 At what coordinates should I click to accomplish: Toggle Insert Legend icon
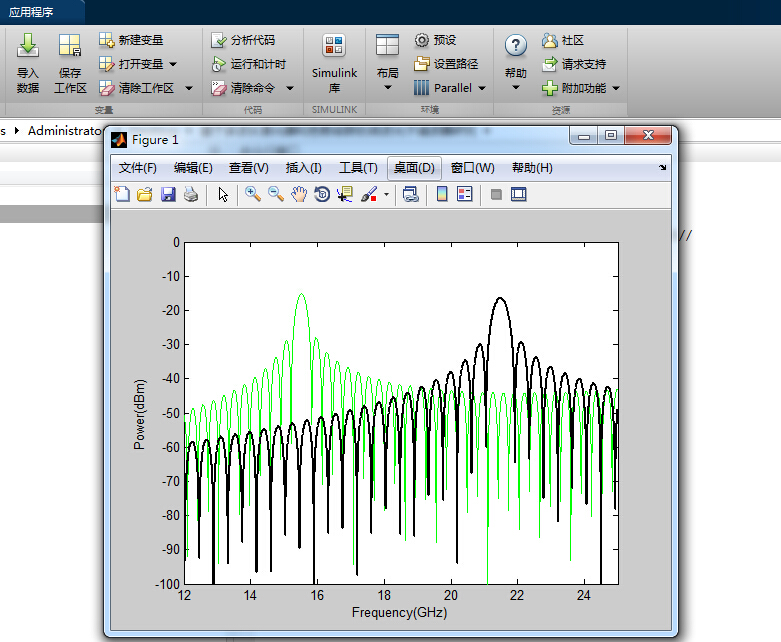(464, 194)
